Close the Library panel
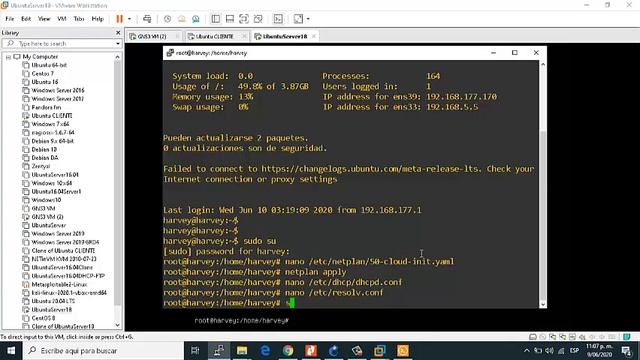 (118, 33)
